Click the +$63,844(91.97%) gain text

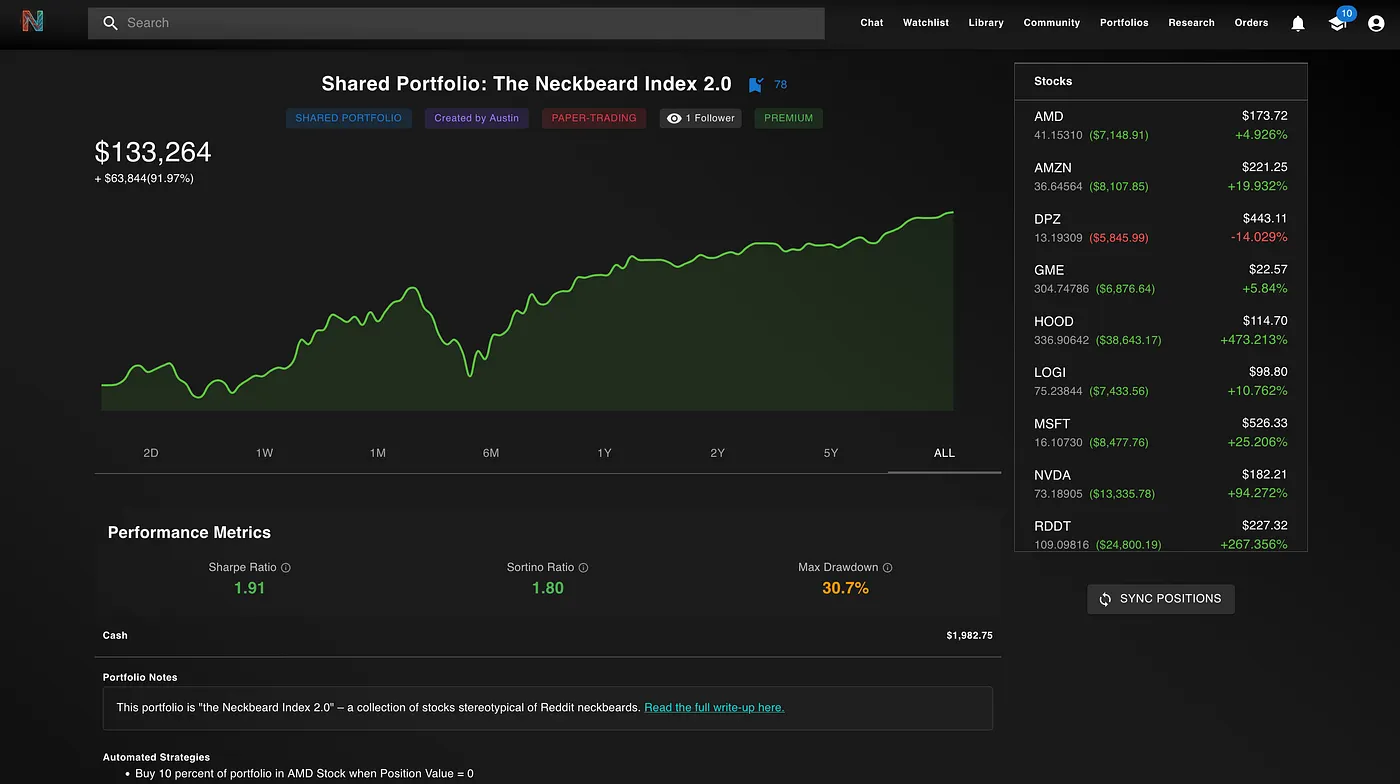[144, 179]
